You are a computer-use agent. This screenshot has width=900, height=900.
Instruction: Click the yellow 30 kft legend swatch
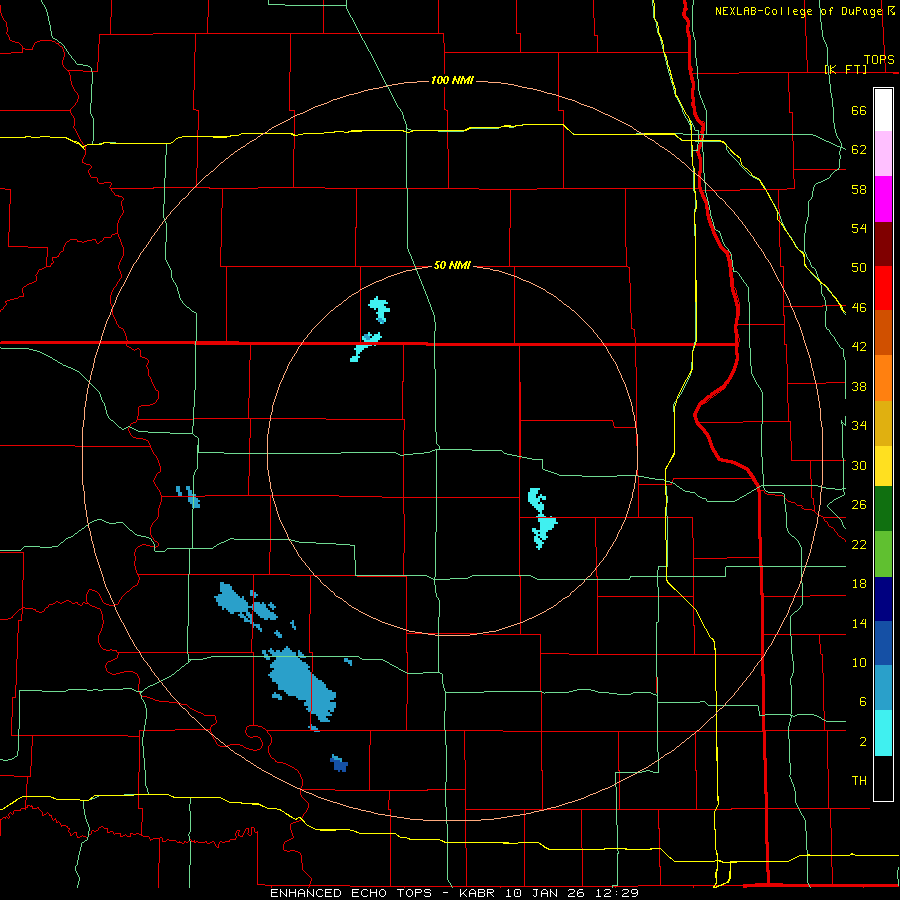[x=883, y=466]
